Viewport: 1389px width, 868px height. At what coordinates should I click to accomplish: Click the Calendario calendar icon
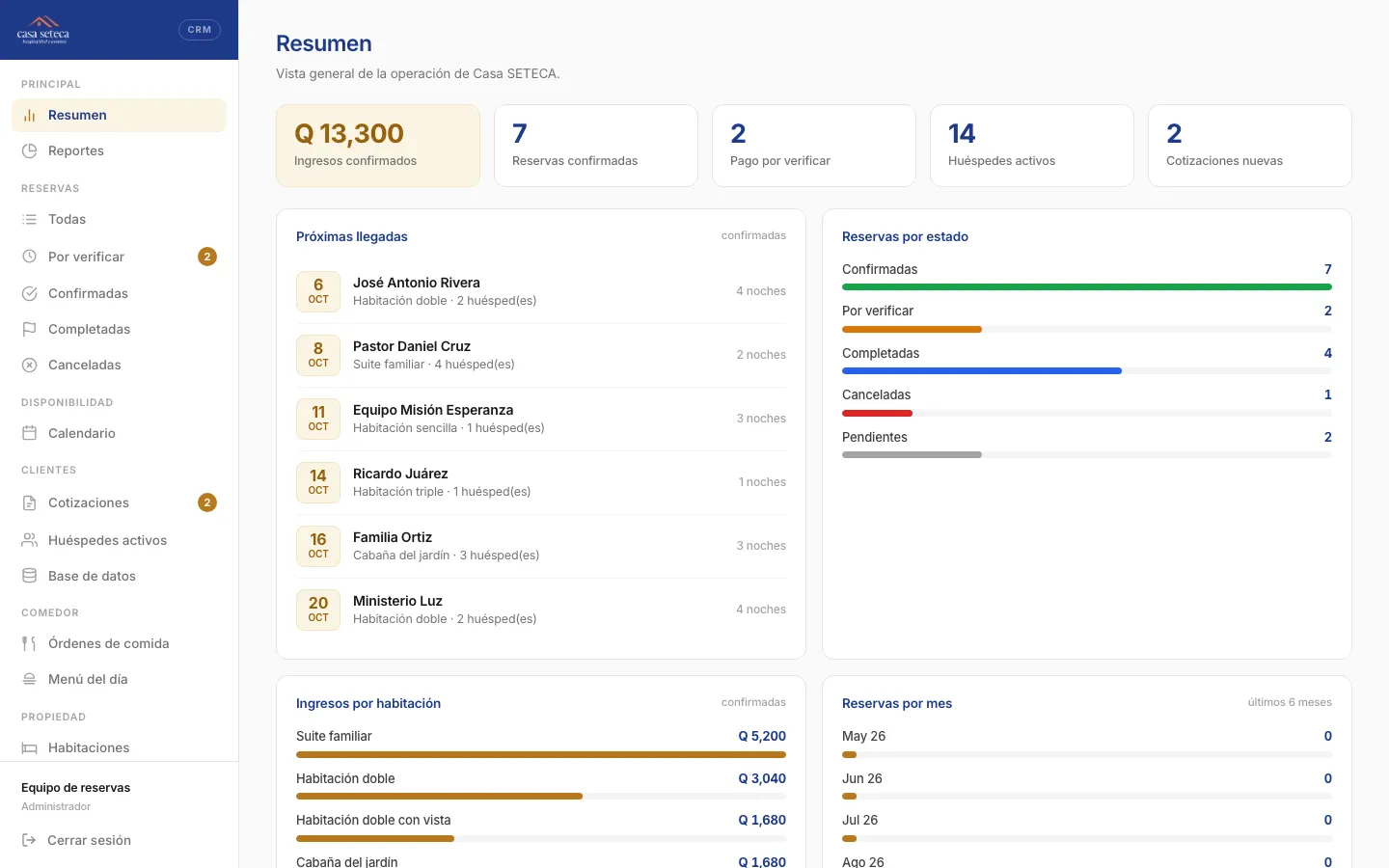(30, 433)
